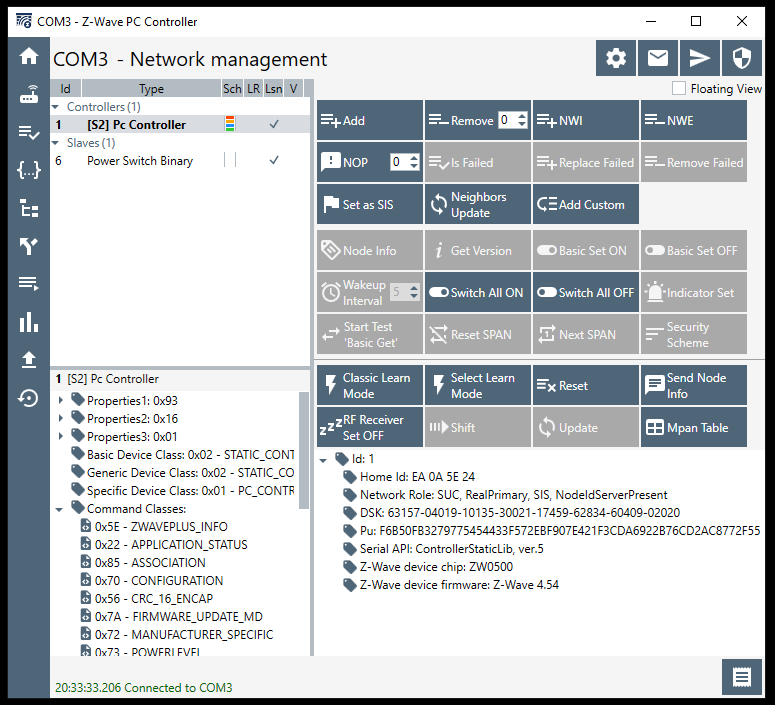Click the Pc Controller security scheme color bars
The image size is (775, 705).
pos(231,125)
